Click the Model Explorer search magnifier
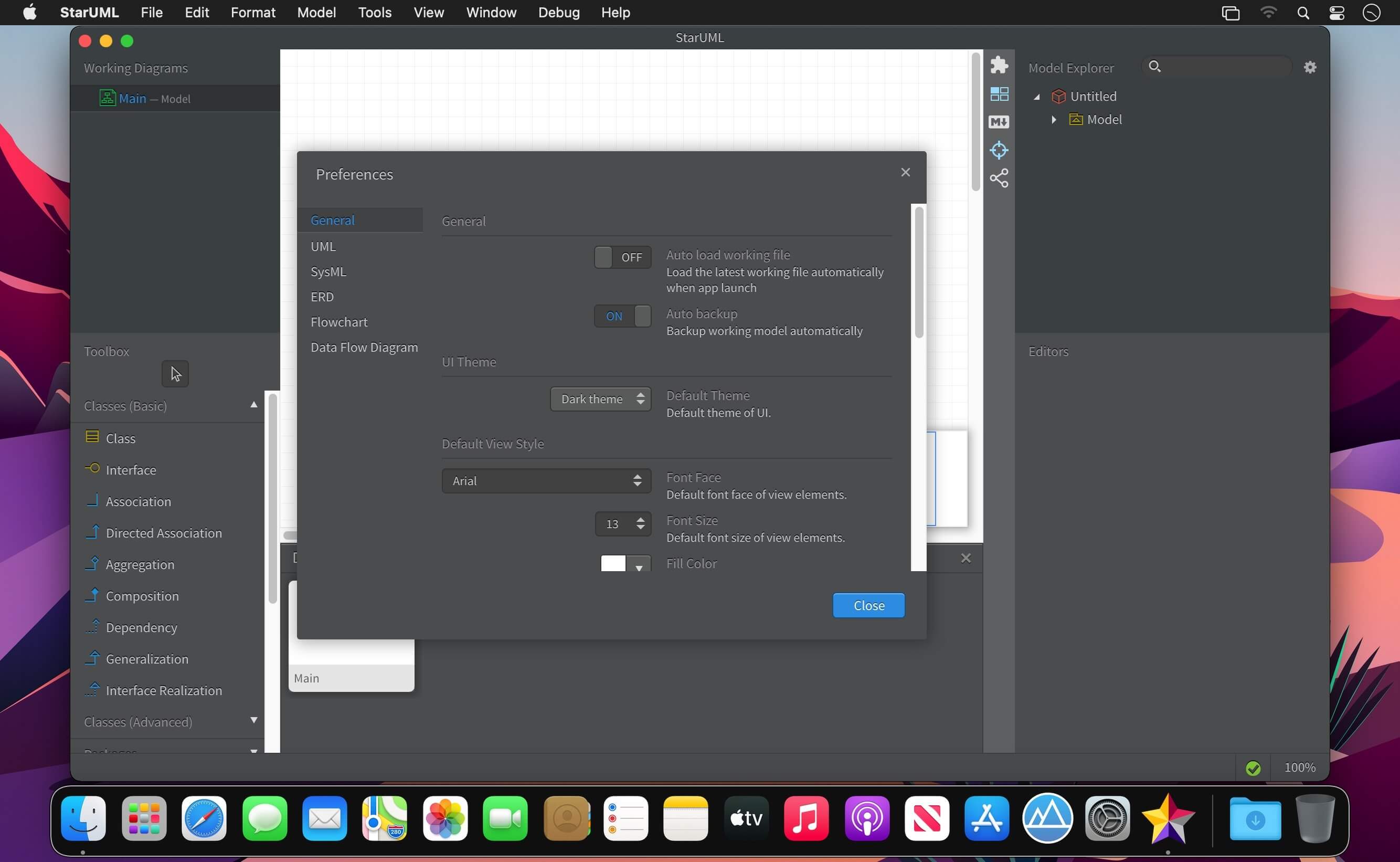This screenshot has height=862, width=1400. tap(1154, 66)
